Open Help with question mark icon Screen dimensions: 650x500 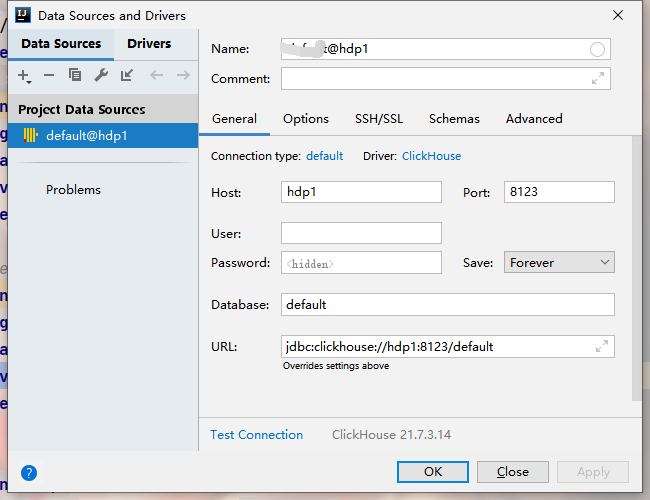coord(29,473)
